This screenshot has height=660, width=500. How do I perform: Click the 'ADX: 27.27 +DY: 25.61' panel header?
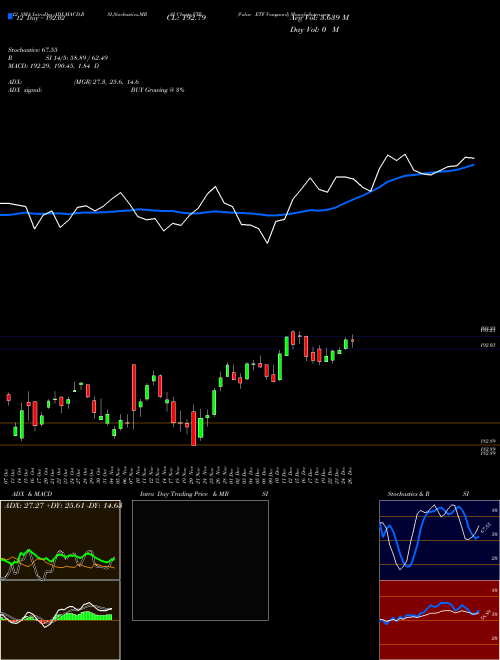pyautogui.click(x=63, y=506)
